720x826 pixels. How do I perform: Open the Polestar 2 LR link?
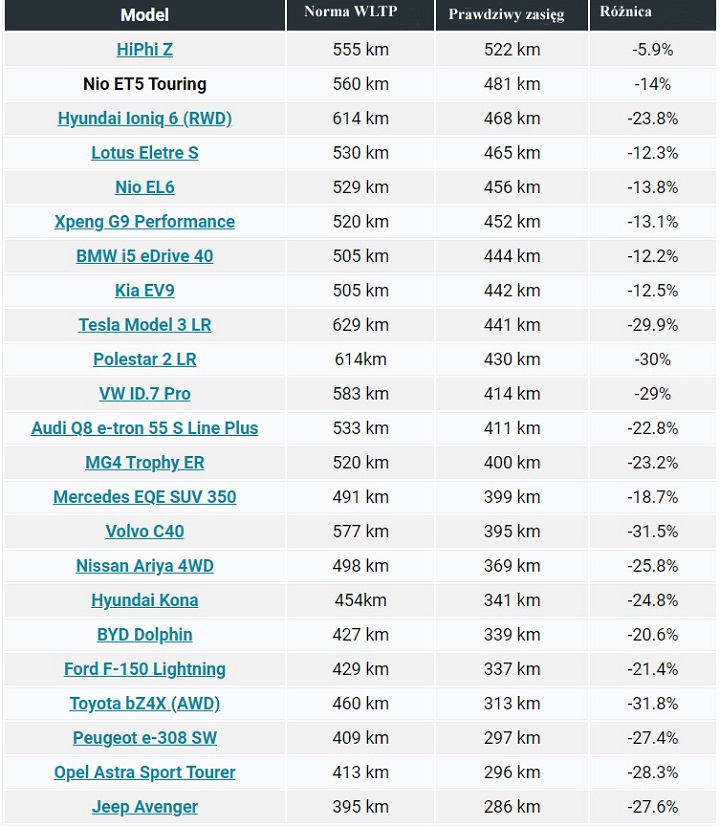coord(144,359)
